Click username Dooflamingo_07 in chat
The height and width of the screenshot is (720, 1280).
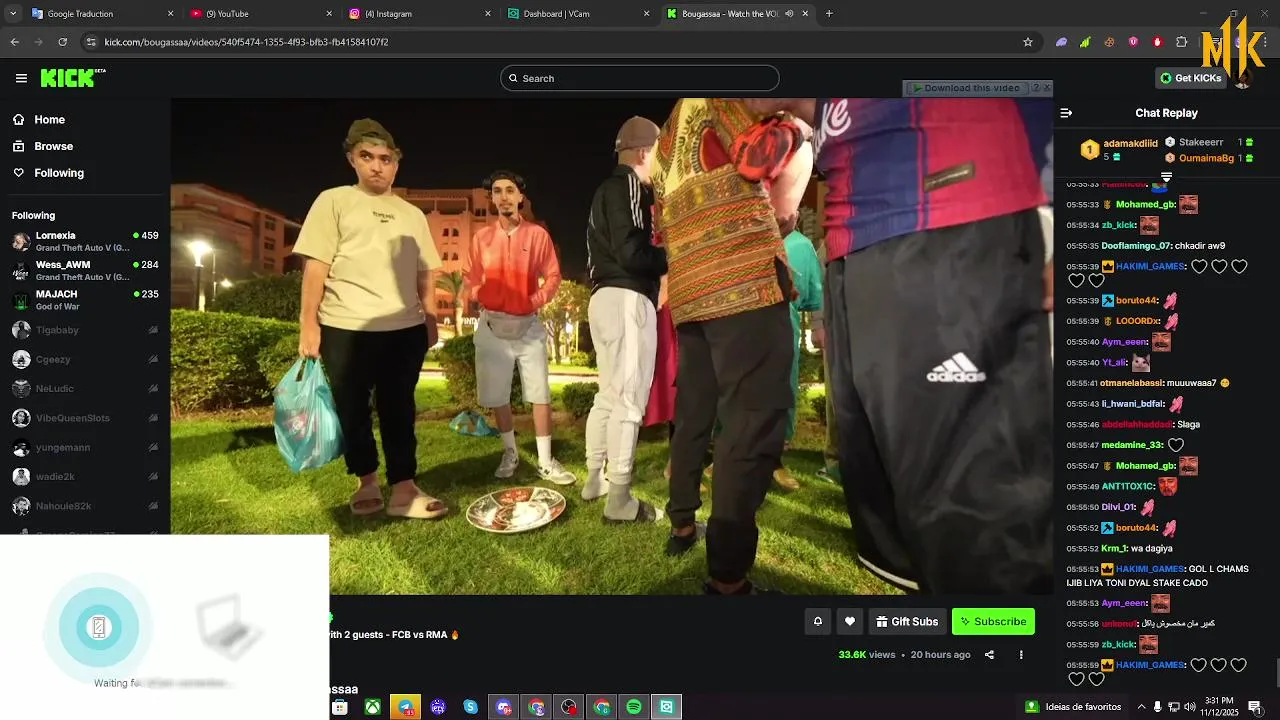pyautogui.click(x=1136, y=246)
